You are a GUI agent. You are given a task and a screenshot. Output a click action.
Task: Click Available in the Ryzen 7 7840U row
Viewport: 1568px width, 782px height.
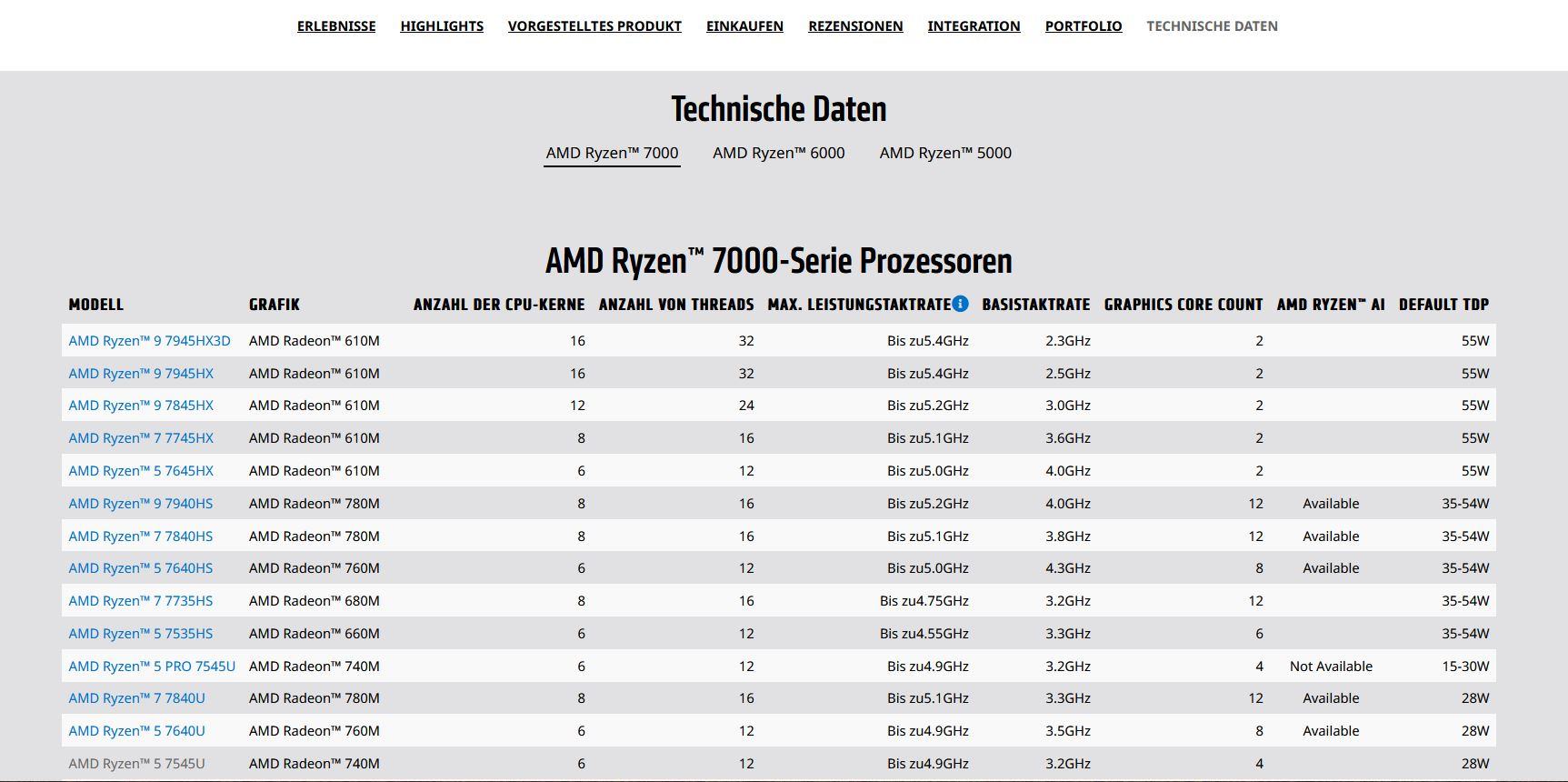(1331, 698)
